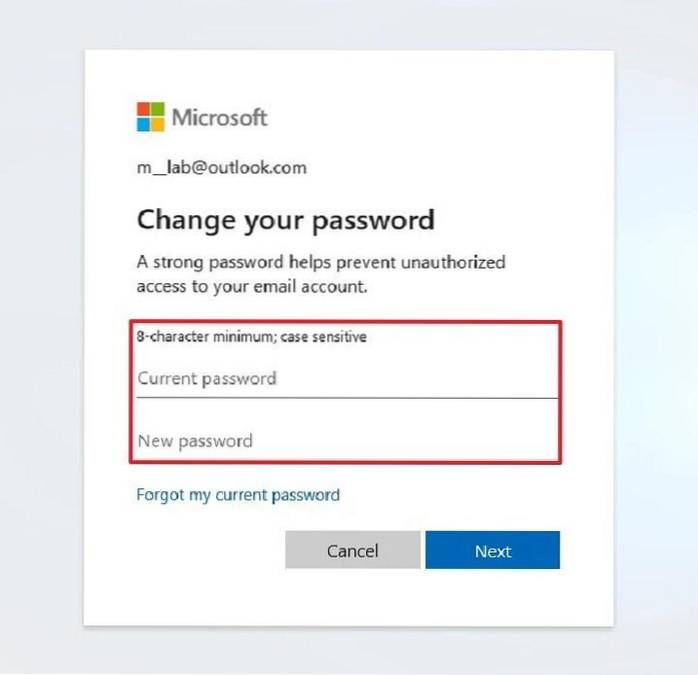Click the "Change your password" heading
The width and height of the screenshot is (698, 675).
click(285, 220)
